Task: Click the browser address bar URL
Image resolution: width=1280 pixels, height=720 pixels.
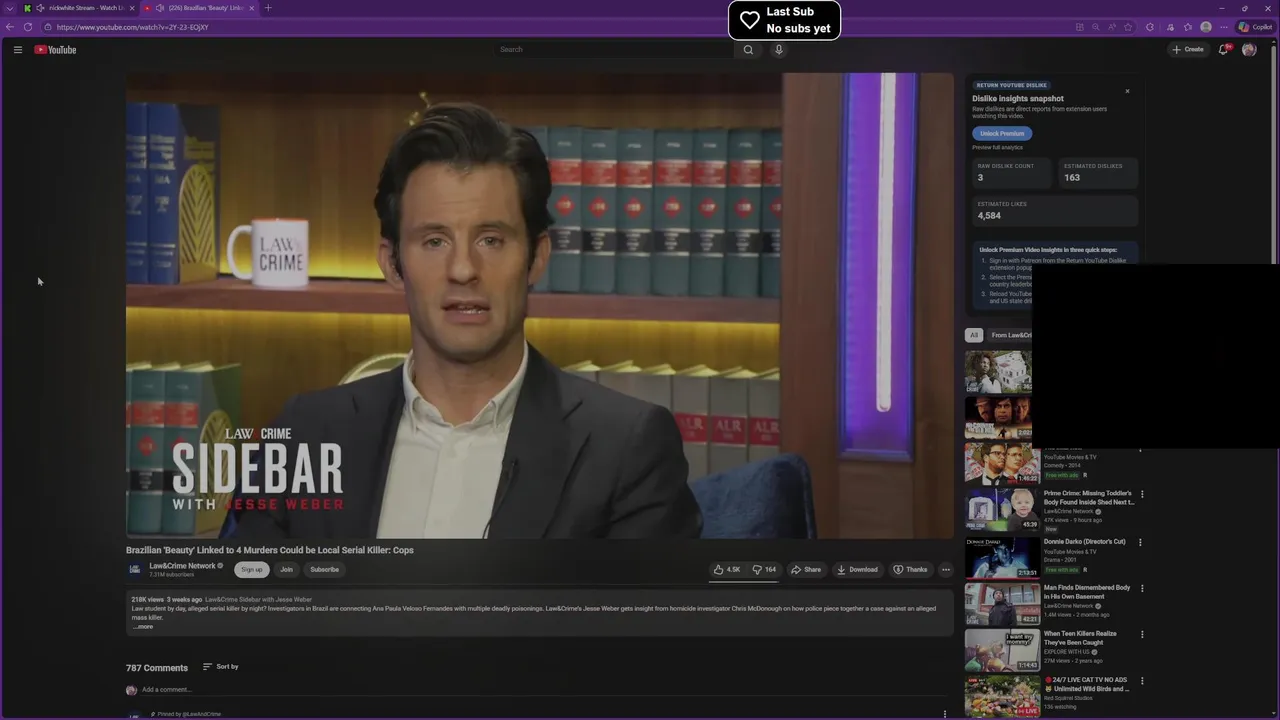Action: click(133, 27)
